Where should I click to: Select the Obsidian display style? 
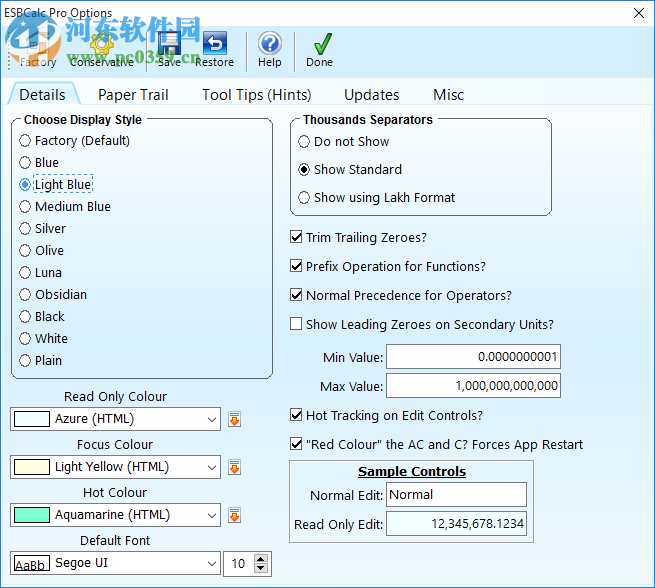click(x=53, y=295)
